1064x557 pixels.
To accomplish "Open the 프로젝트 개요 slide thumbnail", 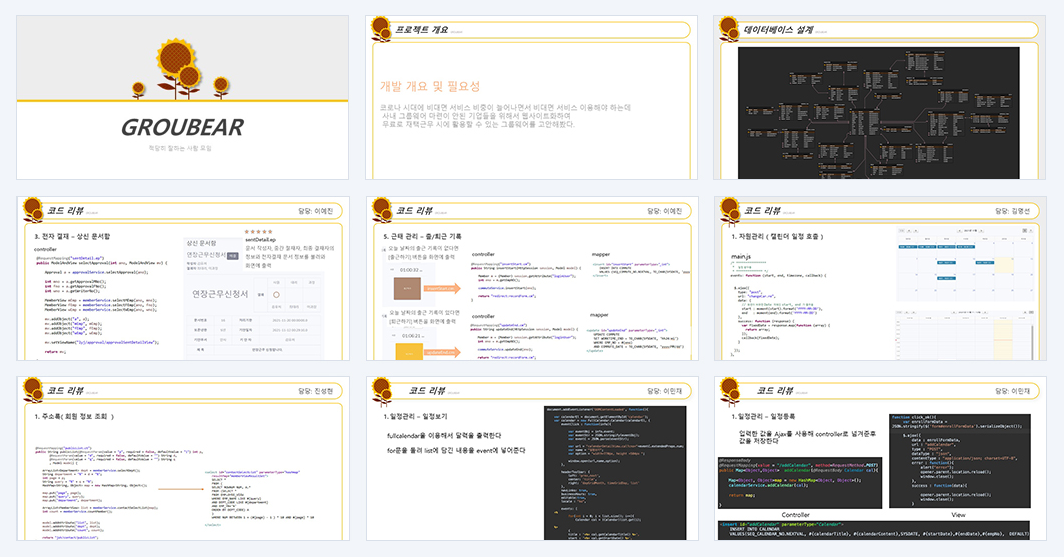I will tap(531, 98).
